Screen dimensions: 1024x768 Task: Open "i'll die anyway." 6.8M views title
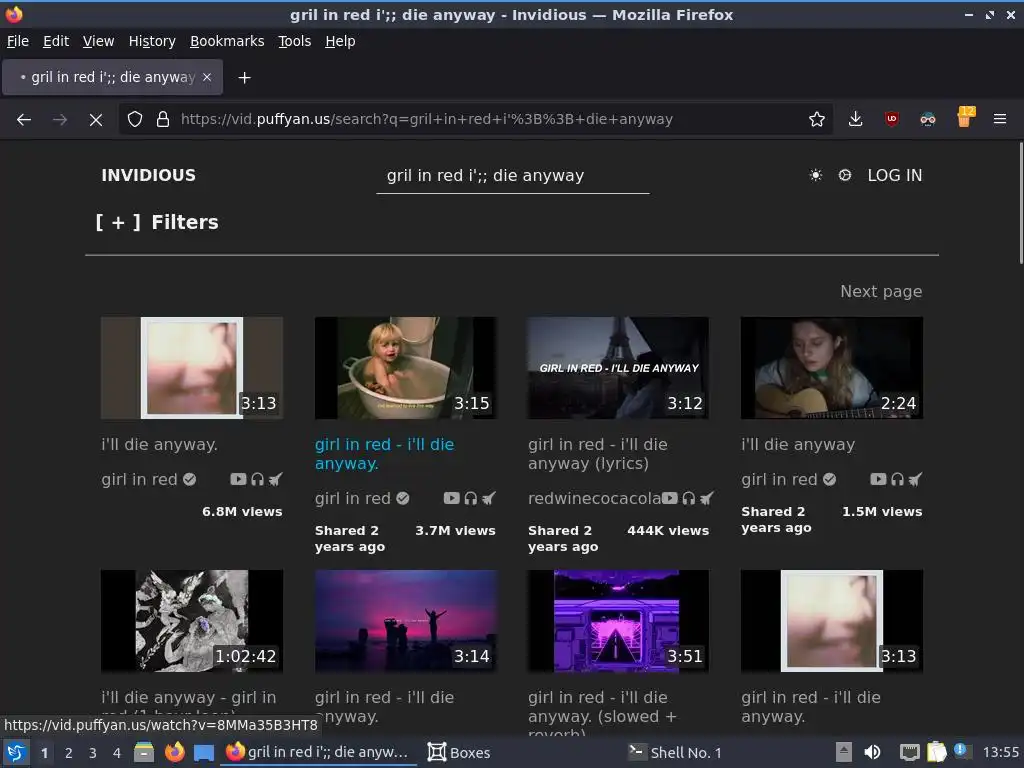(x=159, y=445)
